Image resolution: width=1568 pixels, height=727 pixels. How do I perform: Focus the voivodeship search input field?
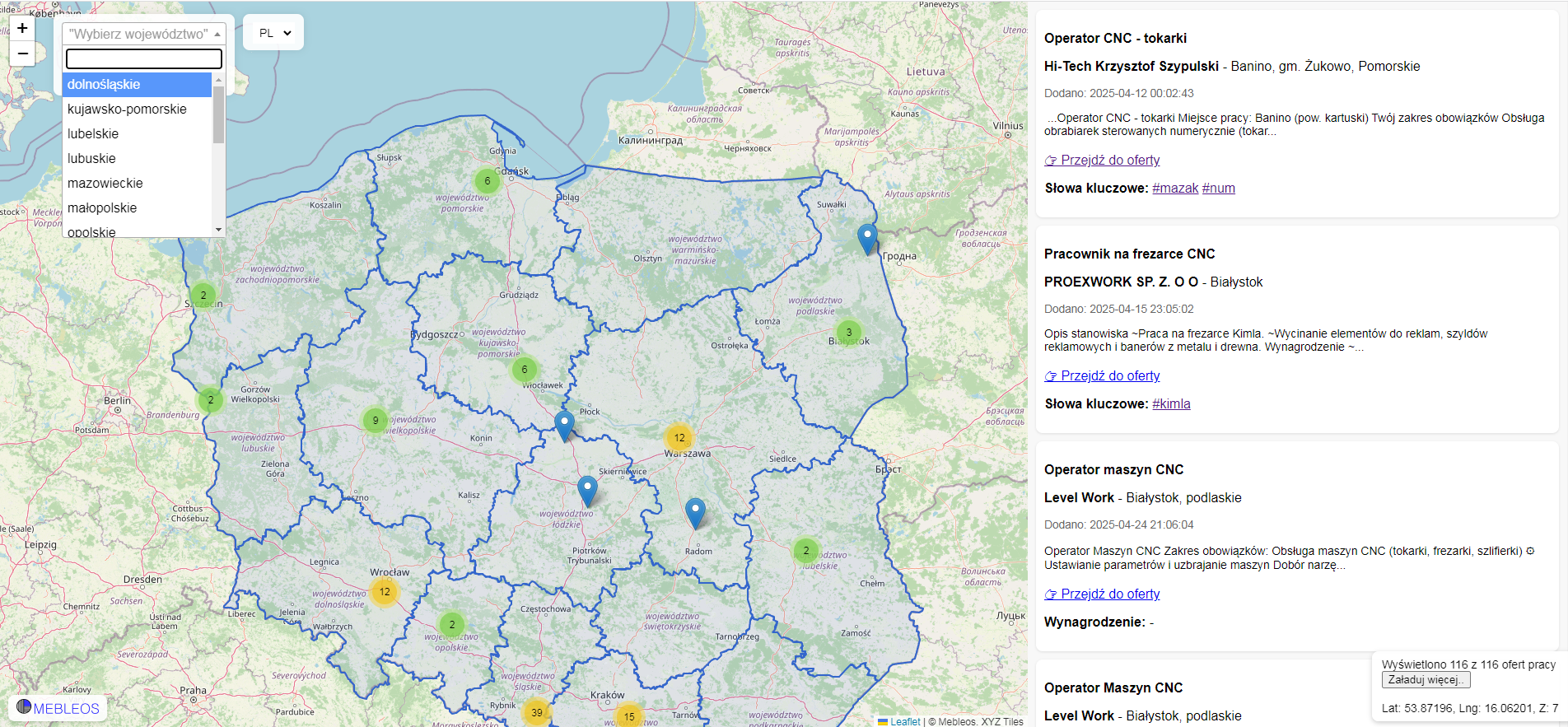(144, 58)
